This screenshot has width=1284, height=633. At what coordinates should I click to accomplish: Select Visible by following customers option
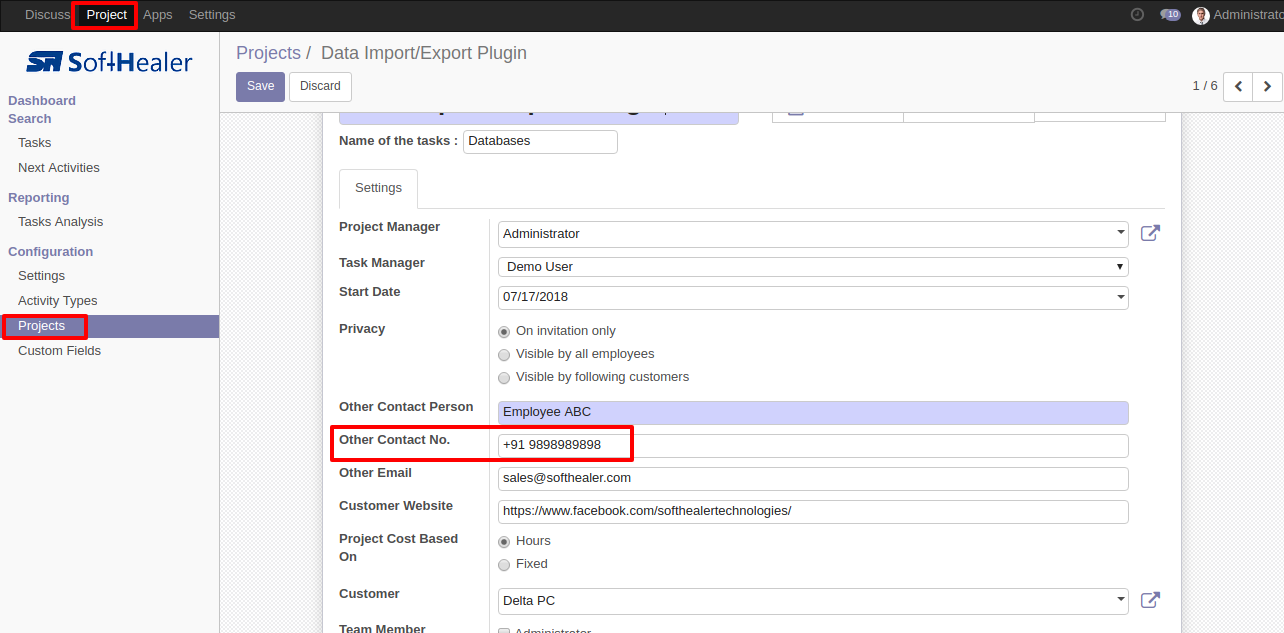504,377
